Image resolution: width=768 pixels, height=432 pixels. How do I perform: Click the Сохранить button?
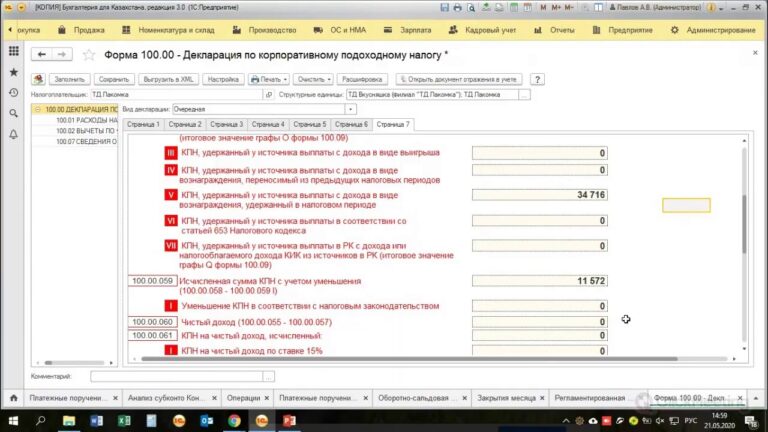(114, 79)
